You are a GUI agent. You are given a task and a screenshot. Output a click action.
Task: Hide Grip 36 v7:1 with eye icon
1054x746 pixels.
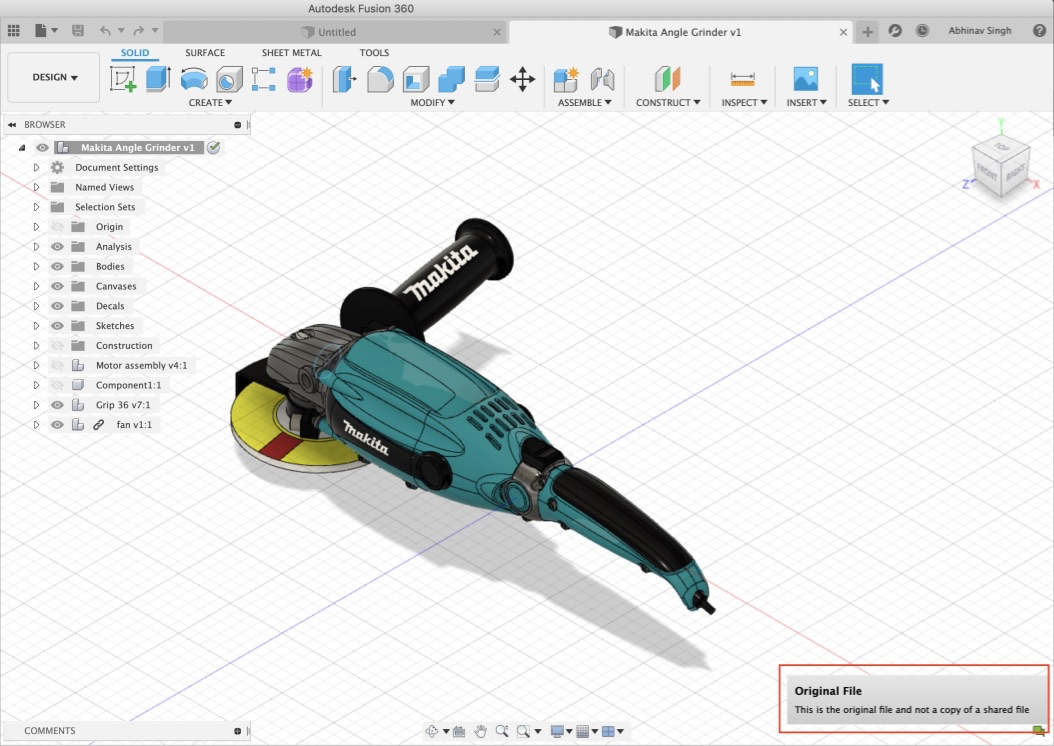57,405
